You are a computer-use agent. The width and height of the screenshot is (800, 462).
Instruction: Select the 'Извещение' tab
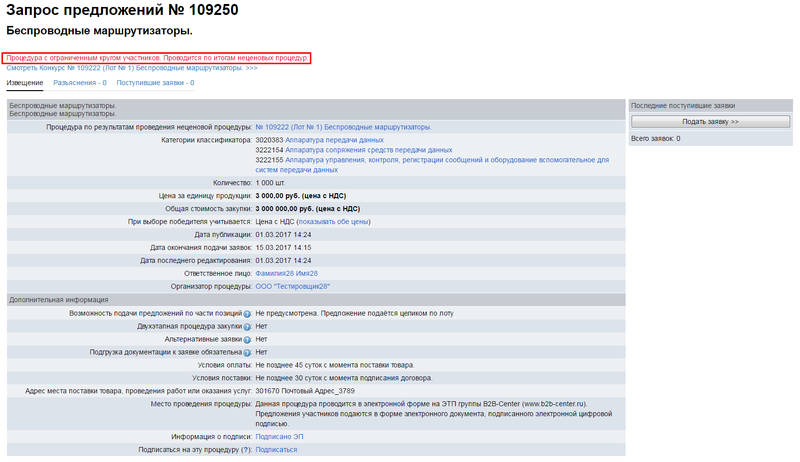(25, 83)
